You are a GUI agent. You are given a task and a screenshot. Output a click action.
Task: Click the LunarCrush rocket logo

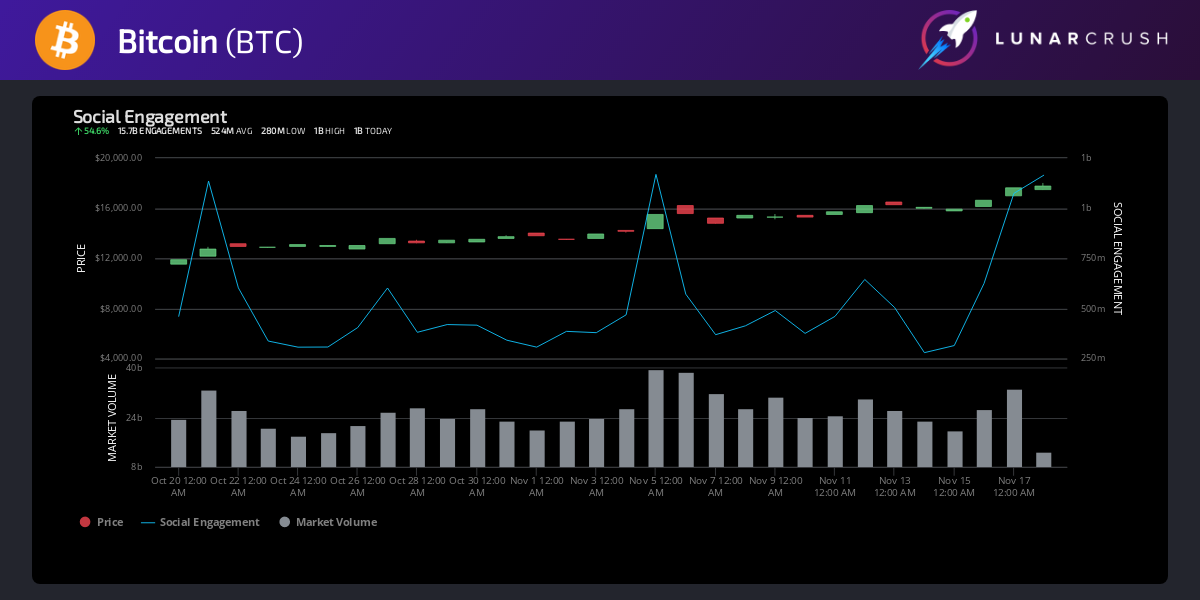(x=949, y=39)
